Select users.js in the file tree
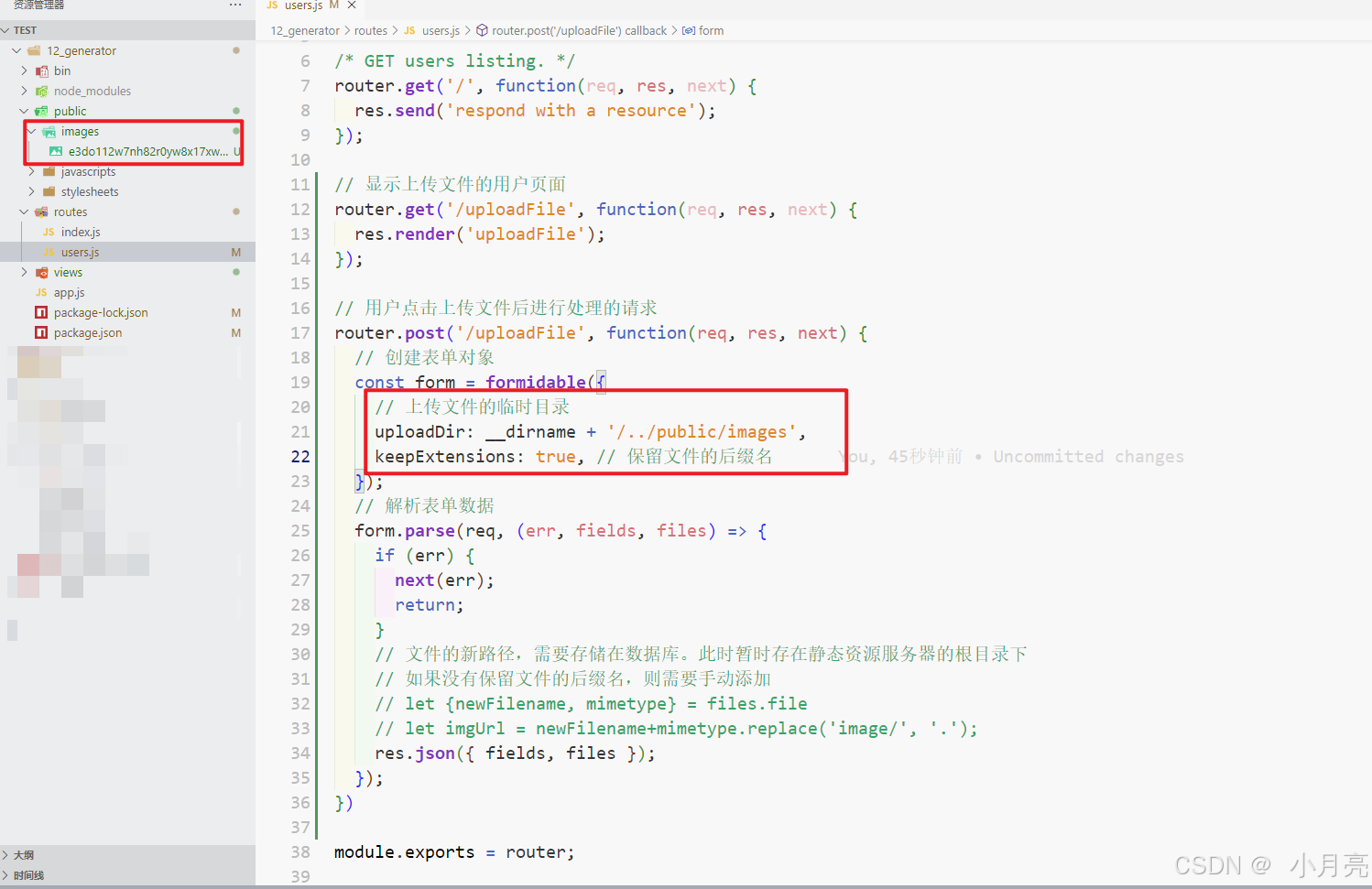This screenshot has width=1372, height=889. click(80, 252)
